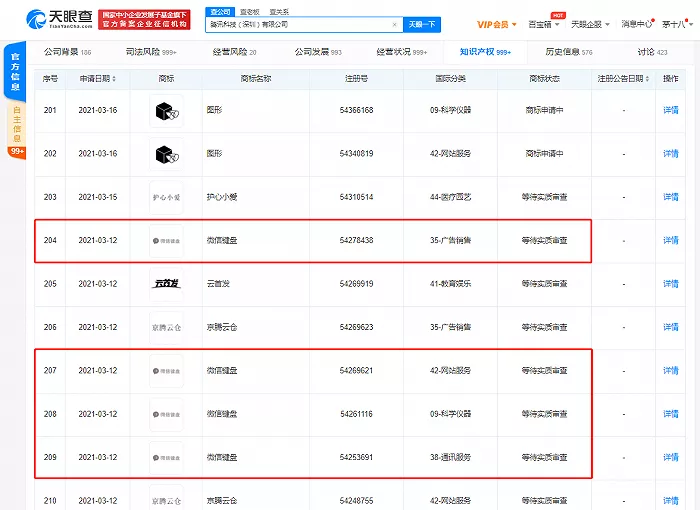Image resolution: width=700 pixels, height=510 pixels.
Task: Click the red 官方备案企业征信机构 banner
Action: pos(144,20)
